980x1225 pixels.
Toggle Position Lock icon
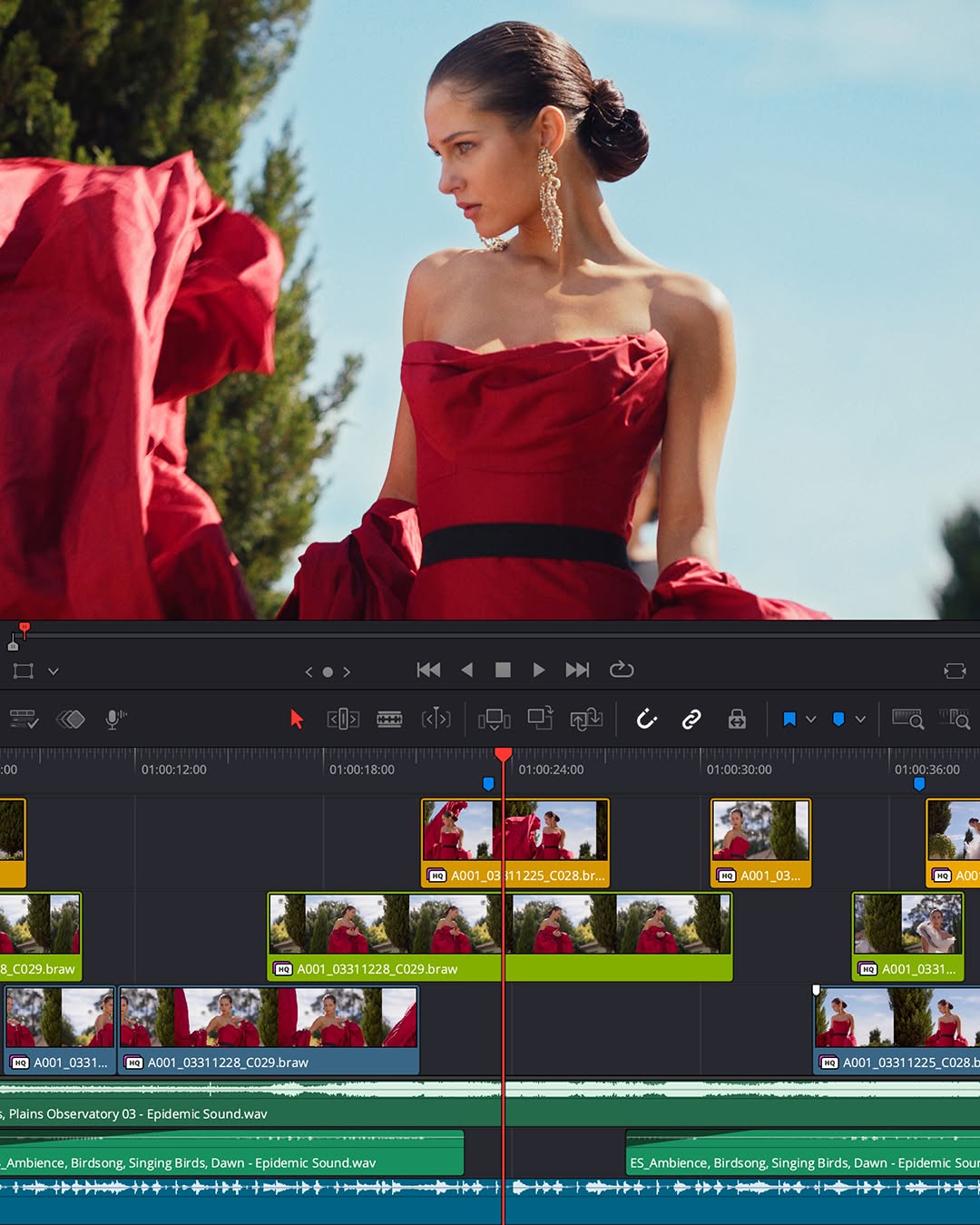(737, 720)
